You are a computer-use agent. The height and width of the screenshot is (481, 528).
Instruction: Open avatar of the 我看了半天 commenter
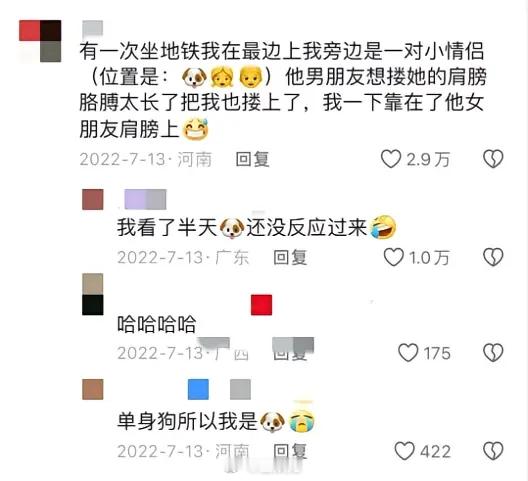click(x=93, y=199)
